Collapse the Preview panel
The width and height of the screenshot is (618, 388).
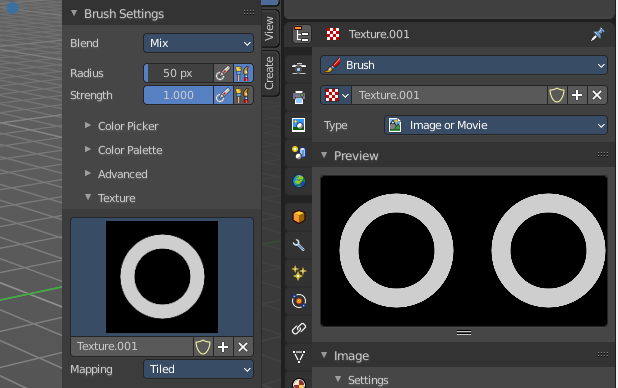pos(324,155)
